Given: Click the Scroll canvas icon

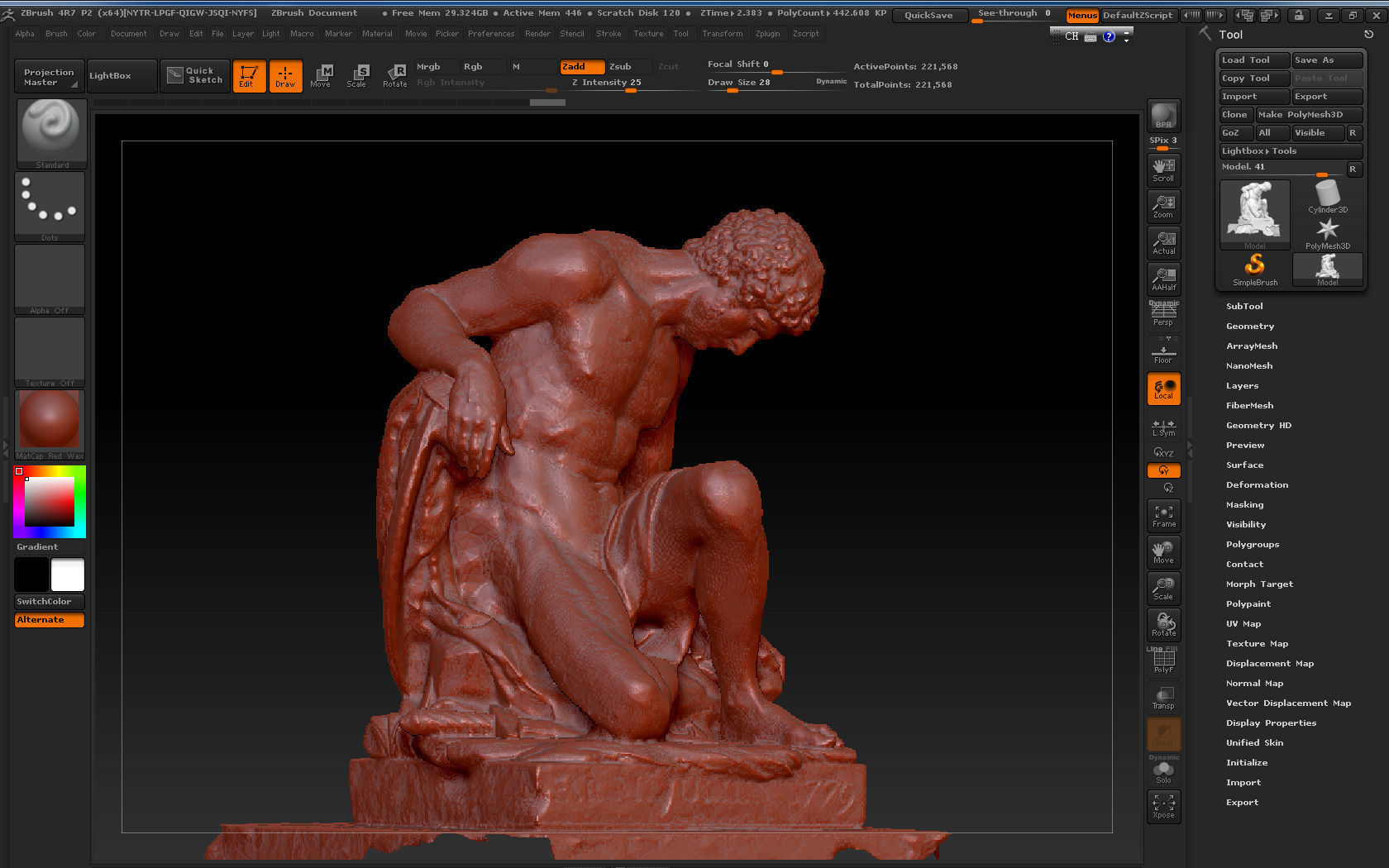Looking at the screenshot, I should [x=1163, y=170].
